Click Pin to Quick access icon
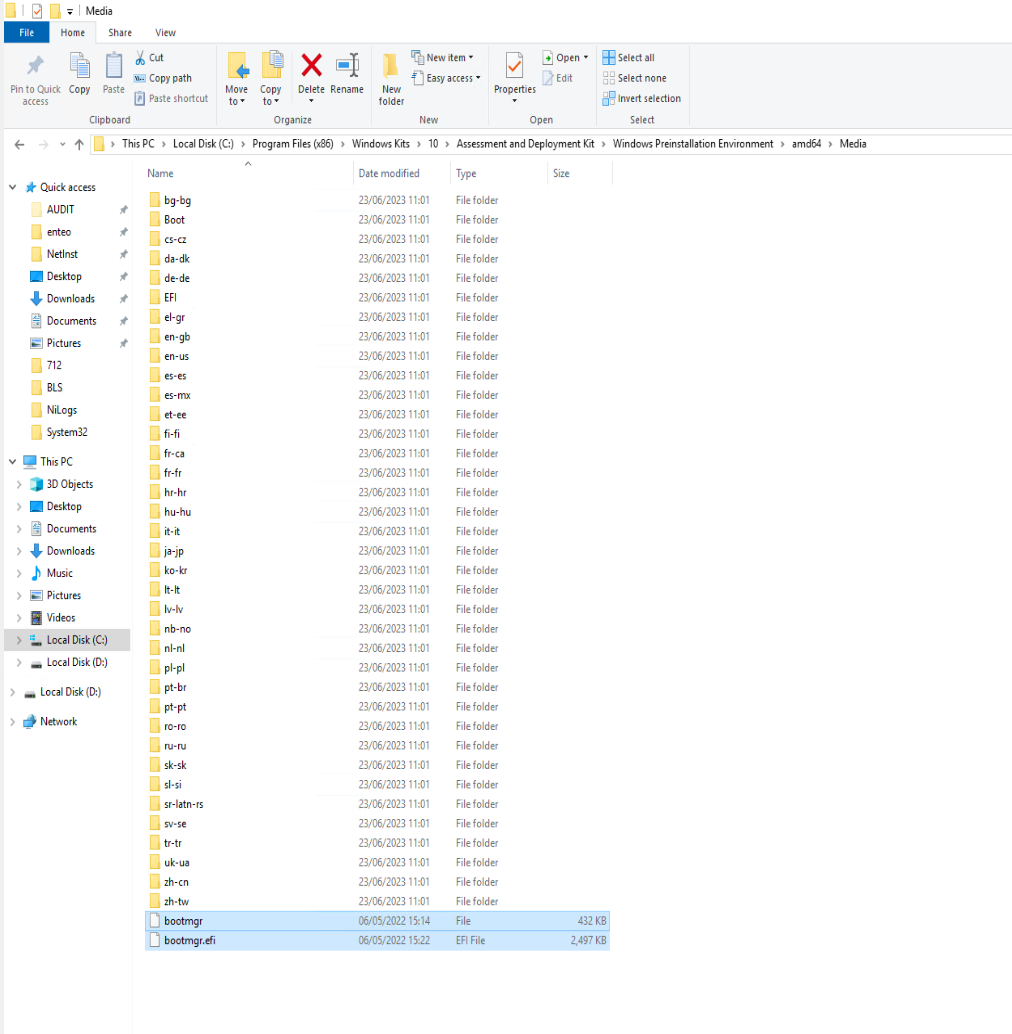 pyautogui.click(x=35, y=66)
